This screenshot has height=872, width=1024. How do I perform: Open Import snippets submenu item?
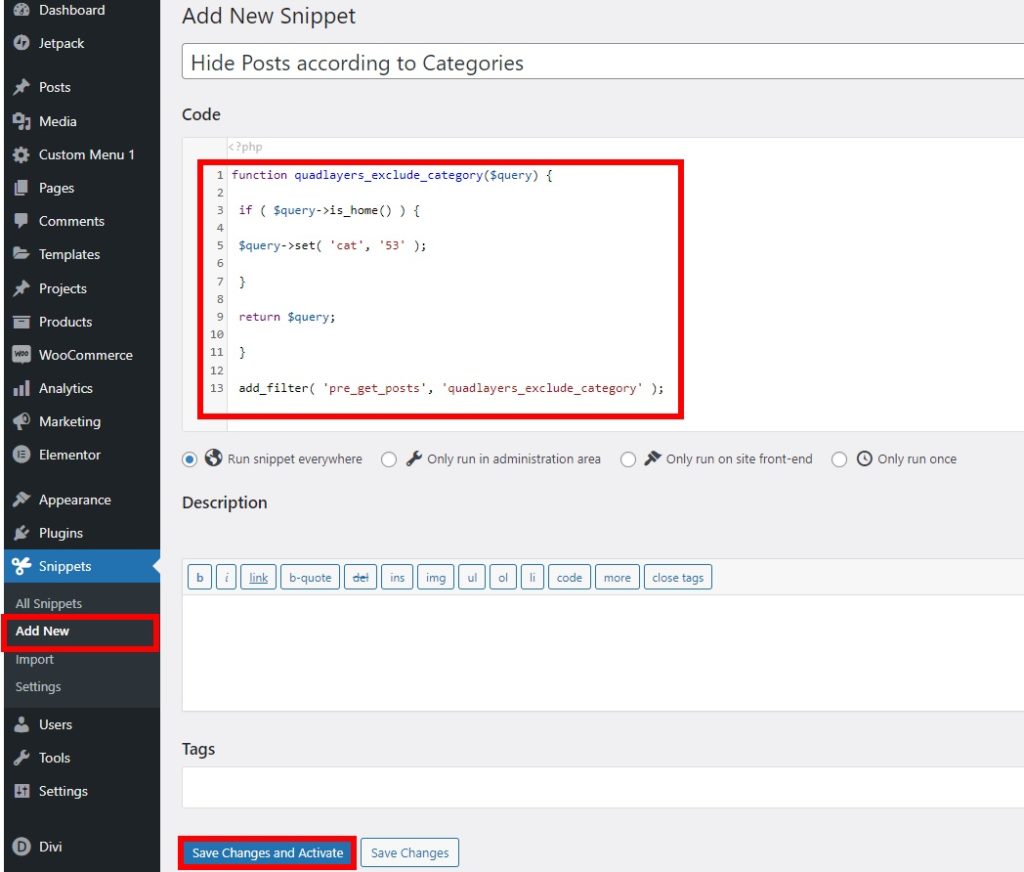pos(35,659)
